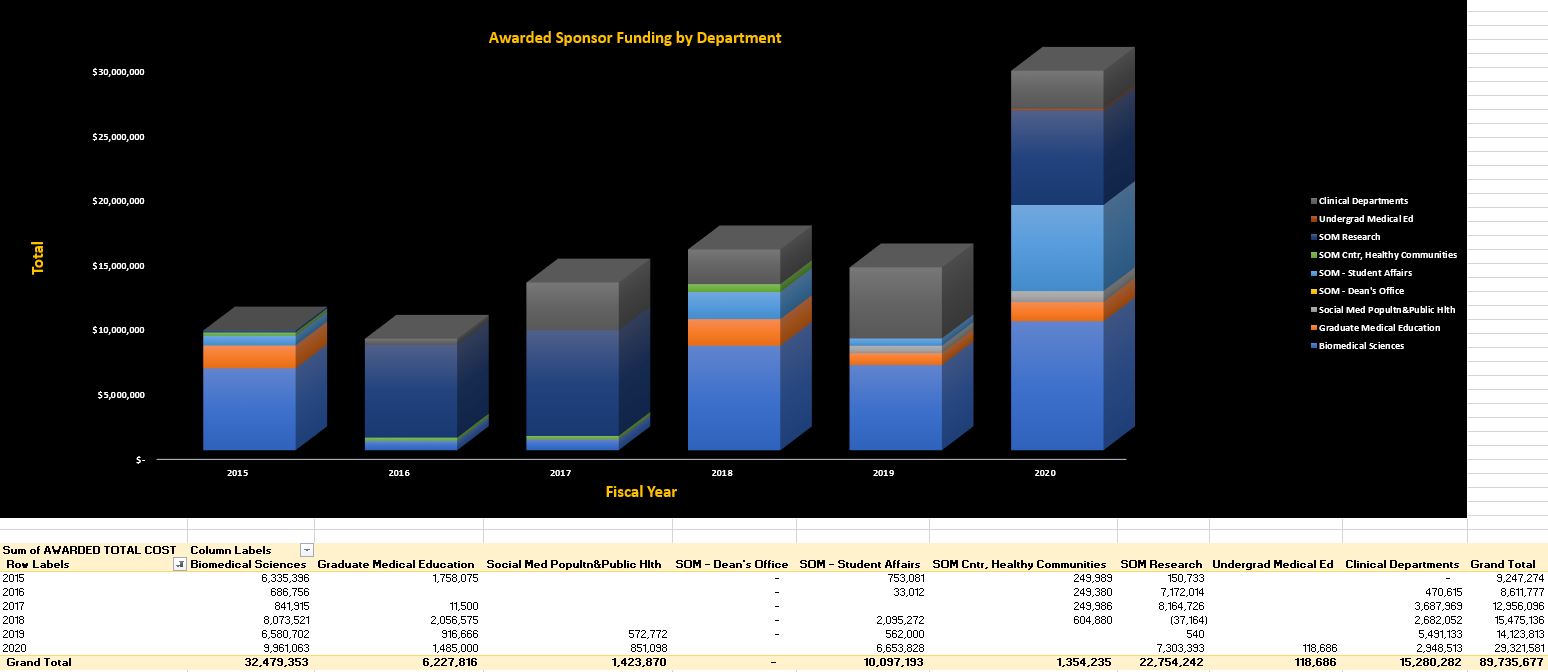Select the Biomedical Sciences legend entry

coord(1361,346)
